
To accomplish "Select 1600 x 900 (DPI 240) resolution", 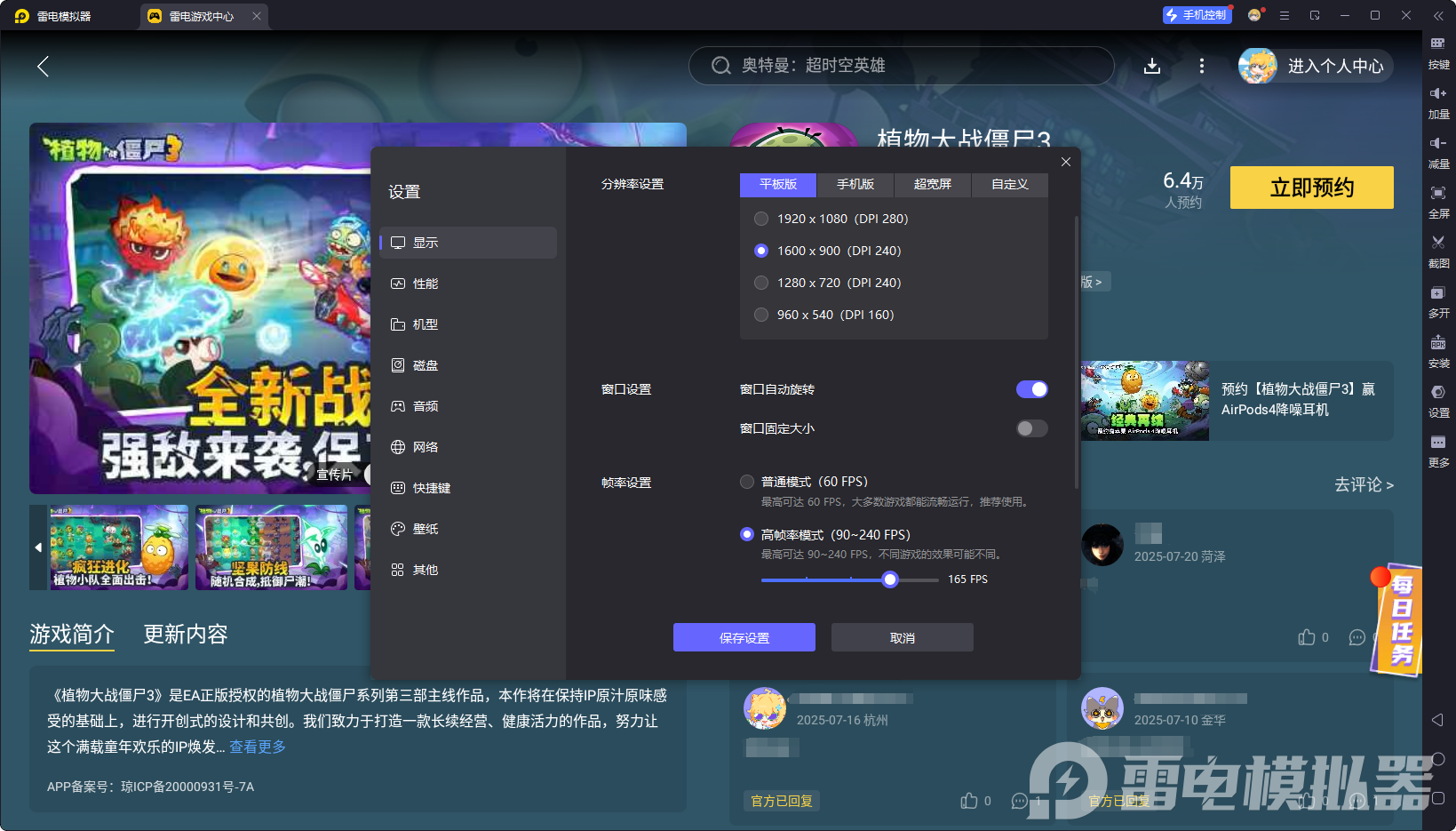I will (761, 251).
